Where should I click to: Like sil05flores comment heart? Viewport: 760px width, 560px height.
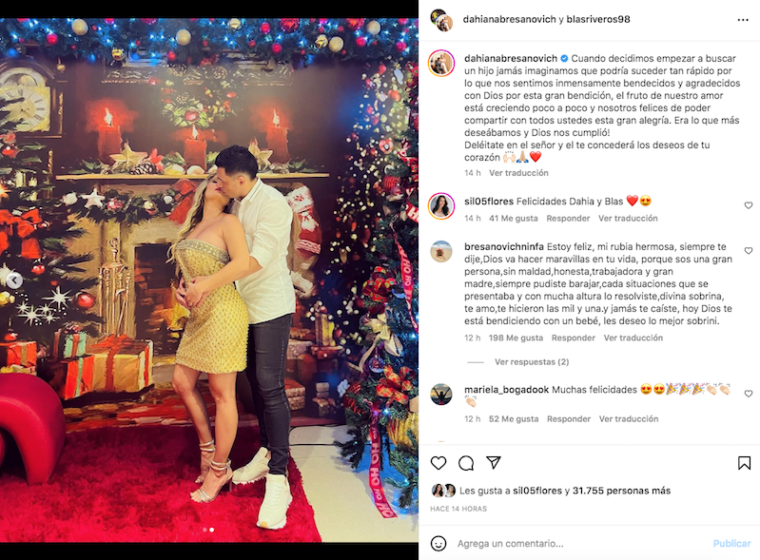(748, 205)
